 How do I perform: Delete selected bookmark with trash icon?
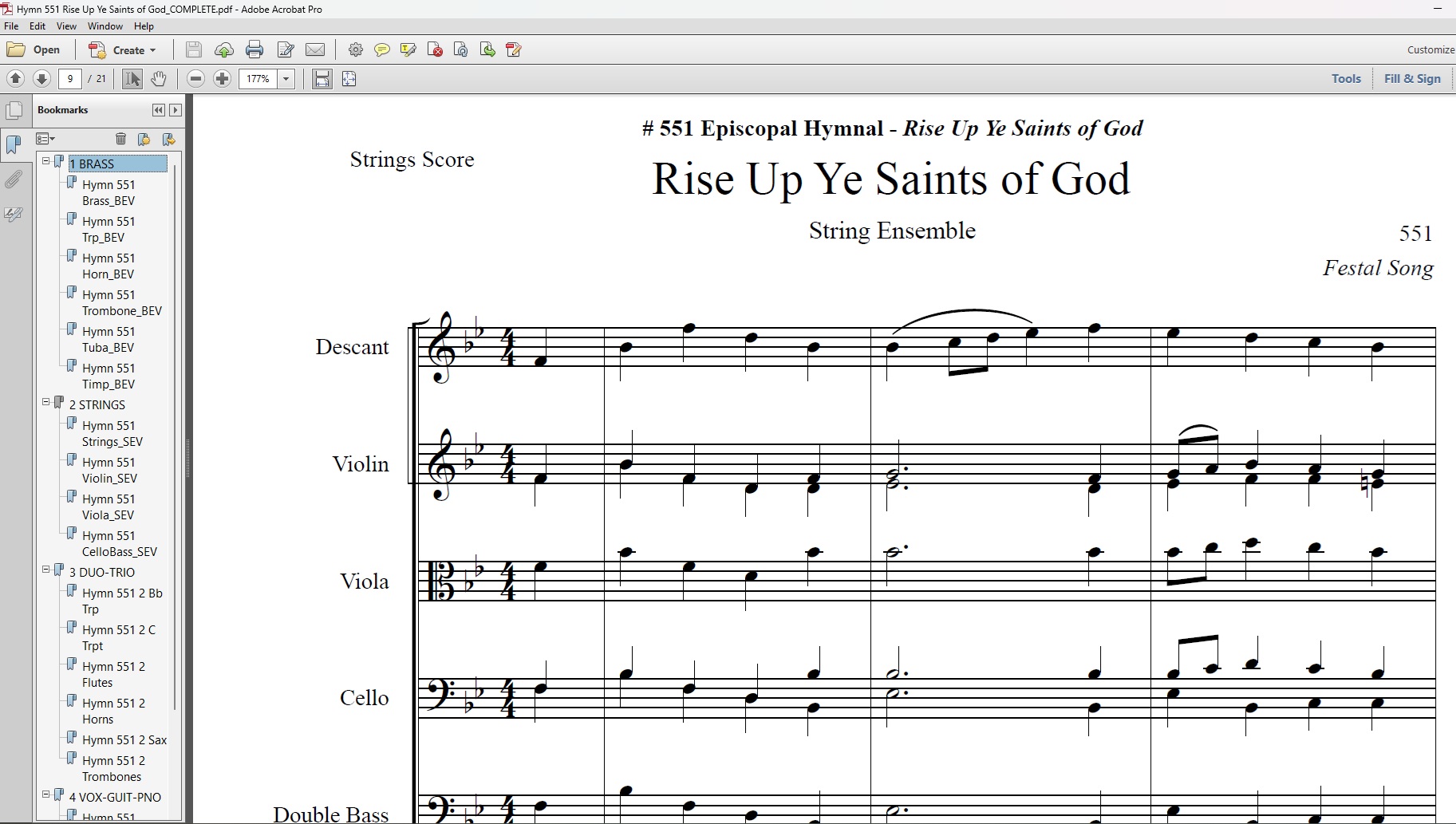click(120, 139)
